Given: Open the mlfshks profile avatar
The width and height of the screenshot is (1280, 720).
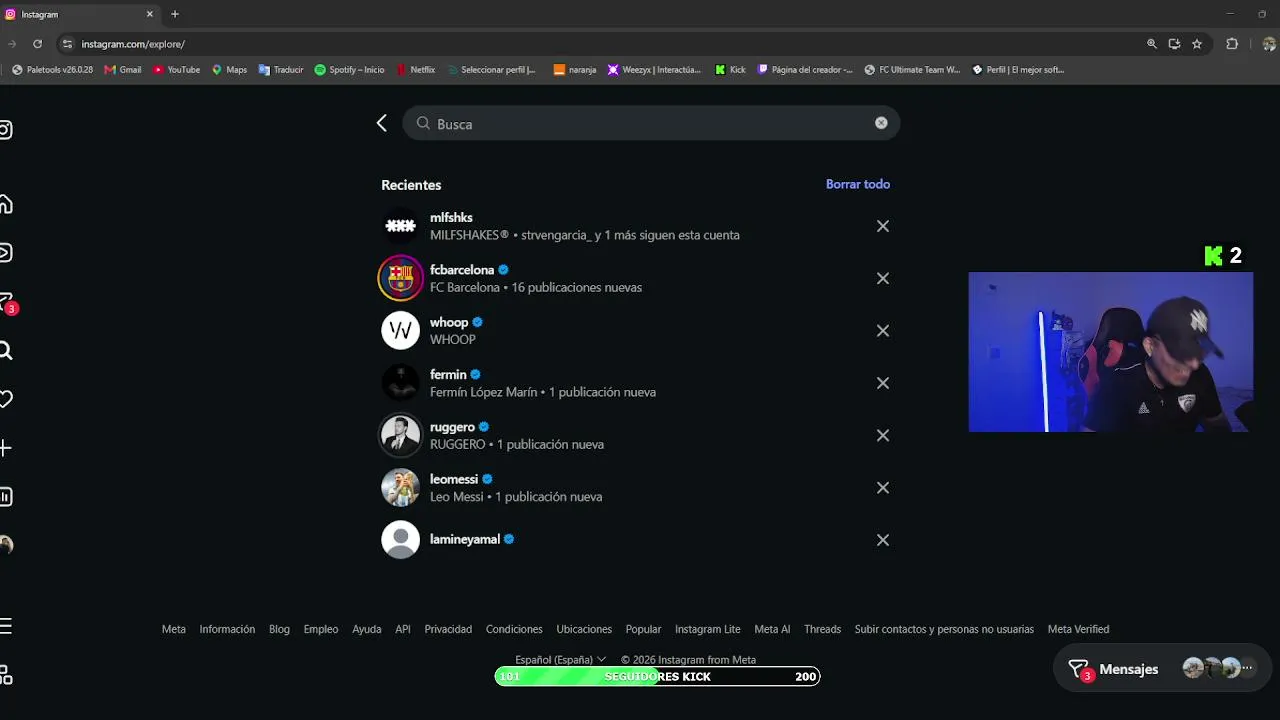Looking at the screenshot, I should coord(400,226).
